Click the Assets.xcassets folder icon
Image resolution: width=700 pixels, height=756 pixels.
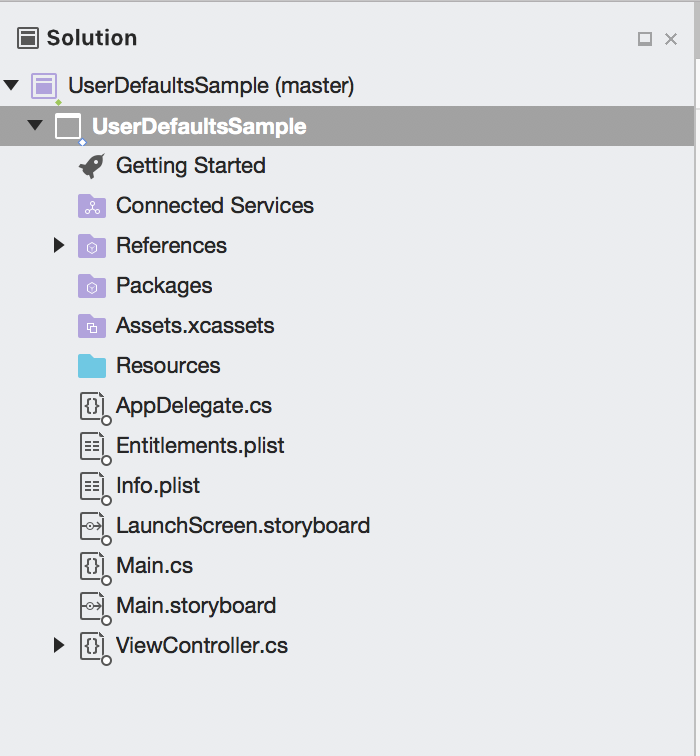pos(92,326)
